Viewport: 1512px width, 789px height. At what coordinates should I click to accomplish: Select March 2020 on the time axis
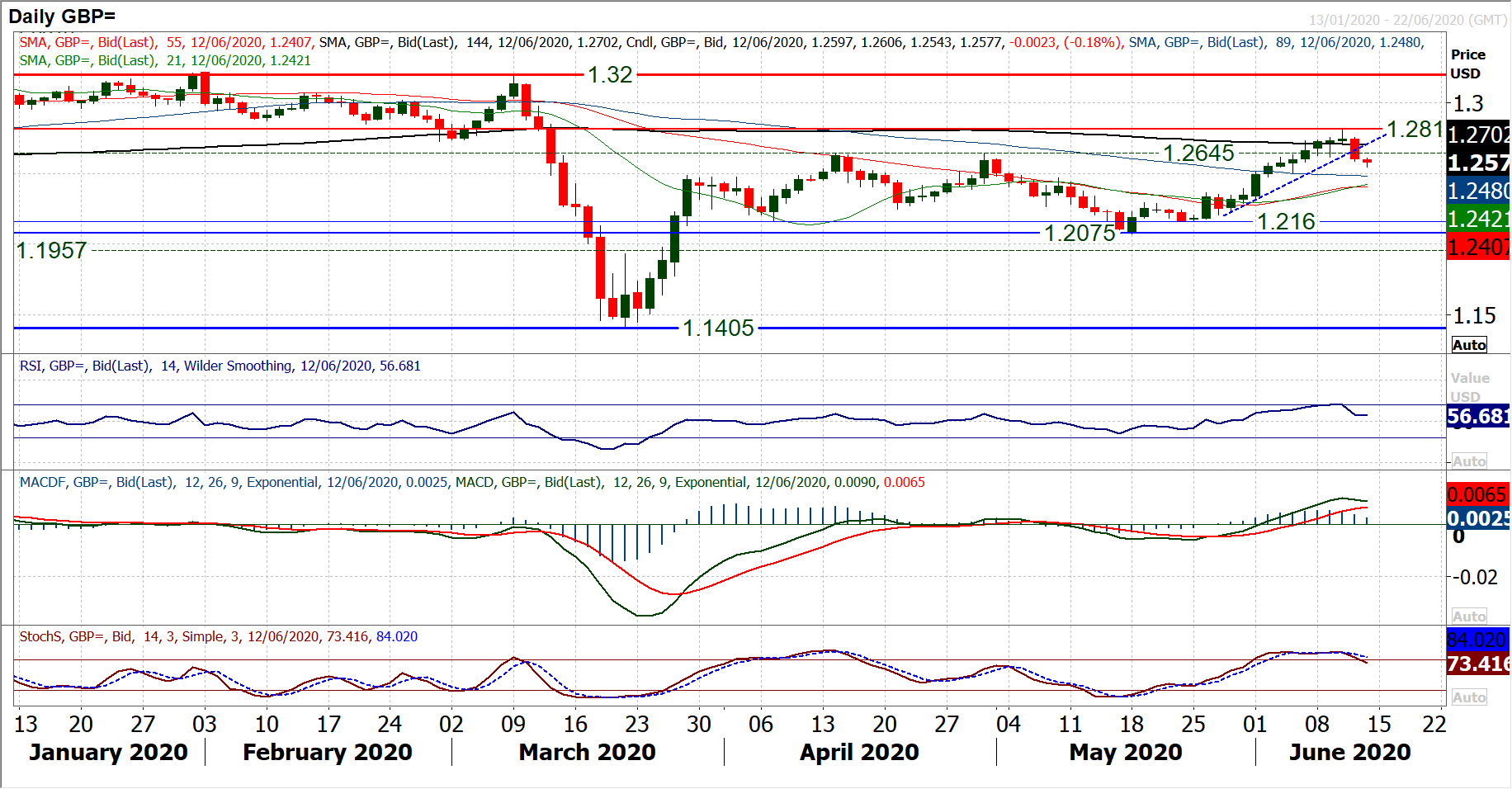pos(587,752)
